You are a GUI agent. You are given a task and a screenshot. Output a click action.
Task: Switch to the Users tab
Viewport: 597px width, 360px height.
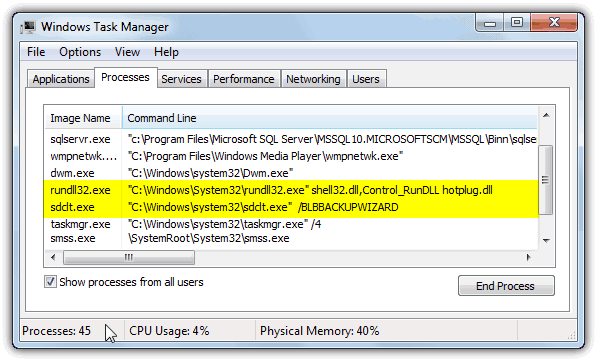click(366, 79)
